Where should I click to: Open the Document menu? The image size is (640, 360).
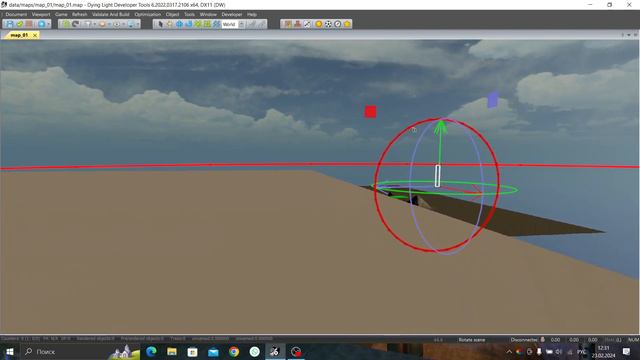point(16,14)
